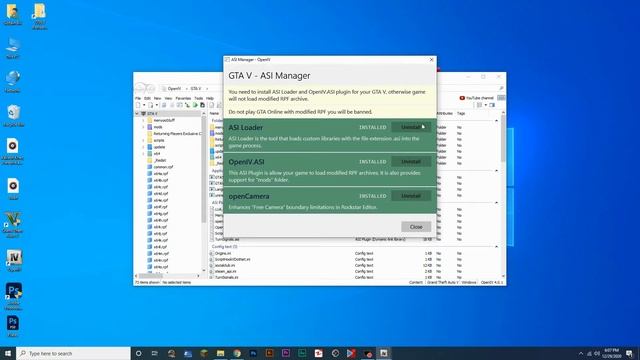Viewport: 640px width, 360px height.
Task: Open the Help menu in OpenIV
Action: 210,98
